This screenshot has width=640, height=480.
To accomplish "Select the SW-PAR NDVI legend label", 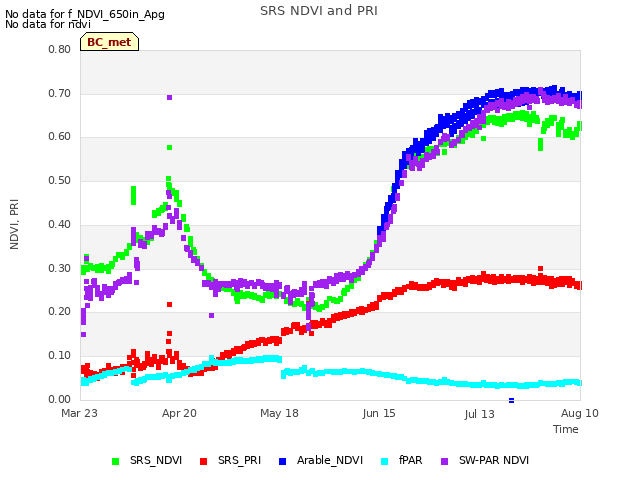I will coord(494,460).
